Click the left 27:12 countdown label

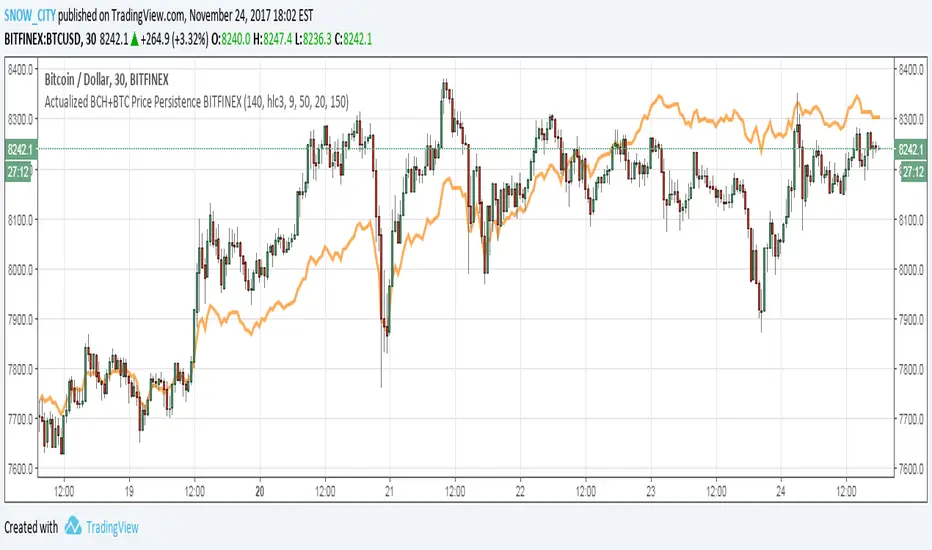tap(19, 172)
